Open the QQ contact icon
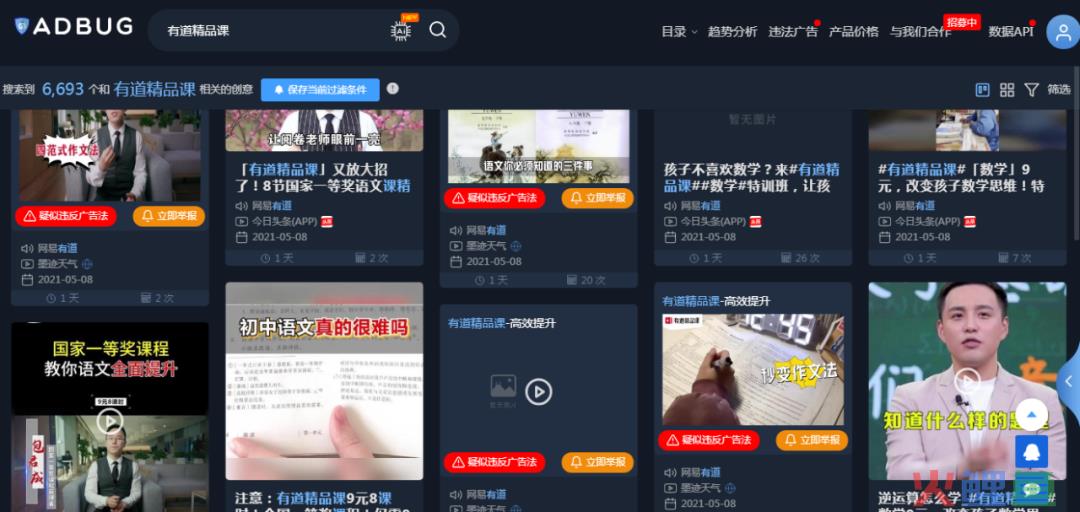The image size is (1080, 512). click(x=1031, y=453)
